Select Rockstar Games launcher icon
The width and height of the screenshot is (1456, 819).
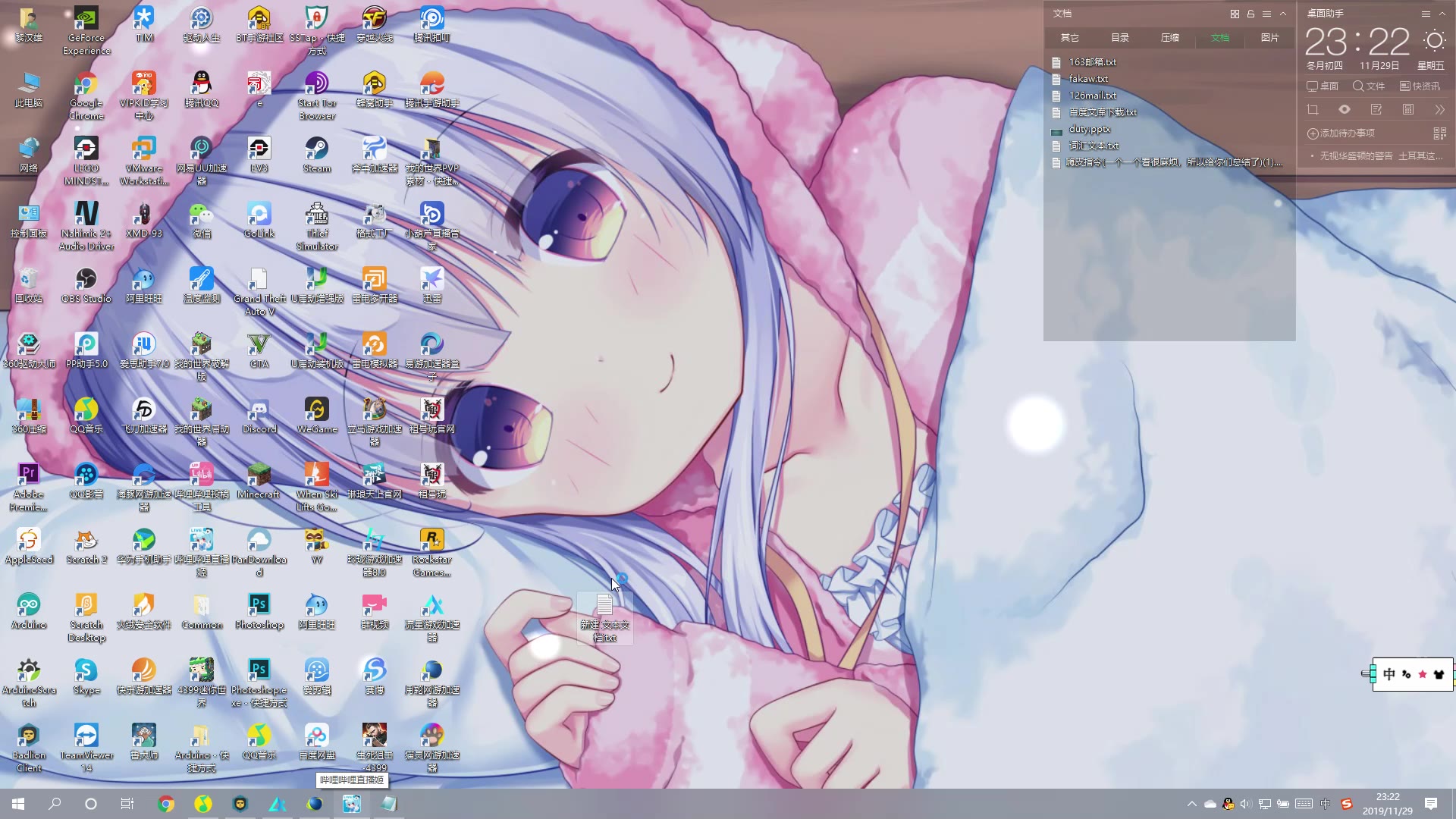[432, 552]
